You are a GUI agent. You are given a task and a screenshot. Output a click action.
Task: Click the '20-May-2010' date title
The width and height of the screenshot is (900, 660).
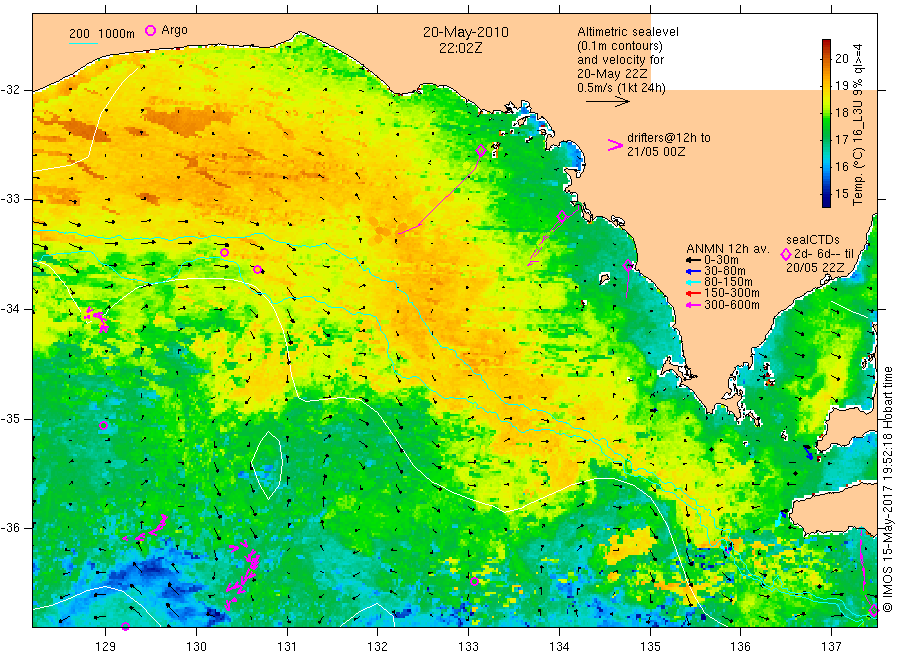tap(465, 32)
